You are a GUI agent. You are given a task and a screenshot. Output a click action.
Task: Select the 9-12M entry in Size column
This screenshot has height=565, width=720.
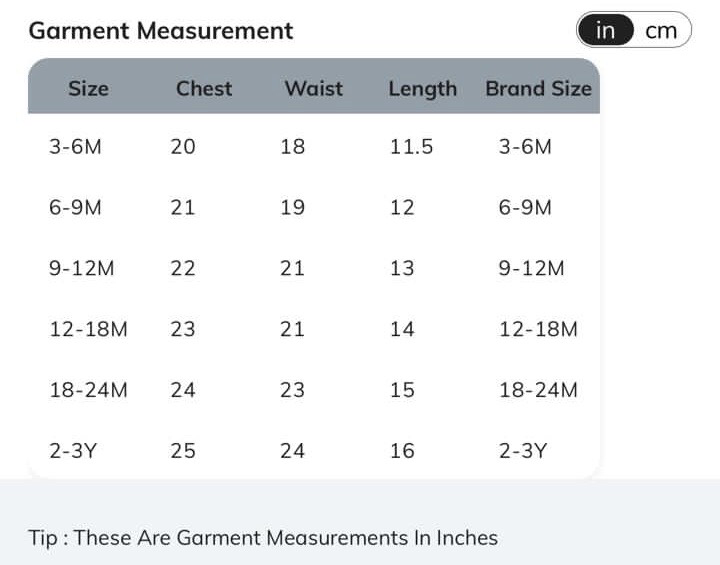point(82,268)
